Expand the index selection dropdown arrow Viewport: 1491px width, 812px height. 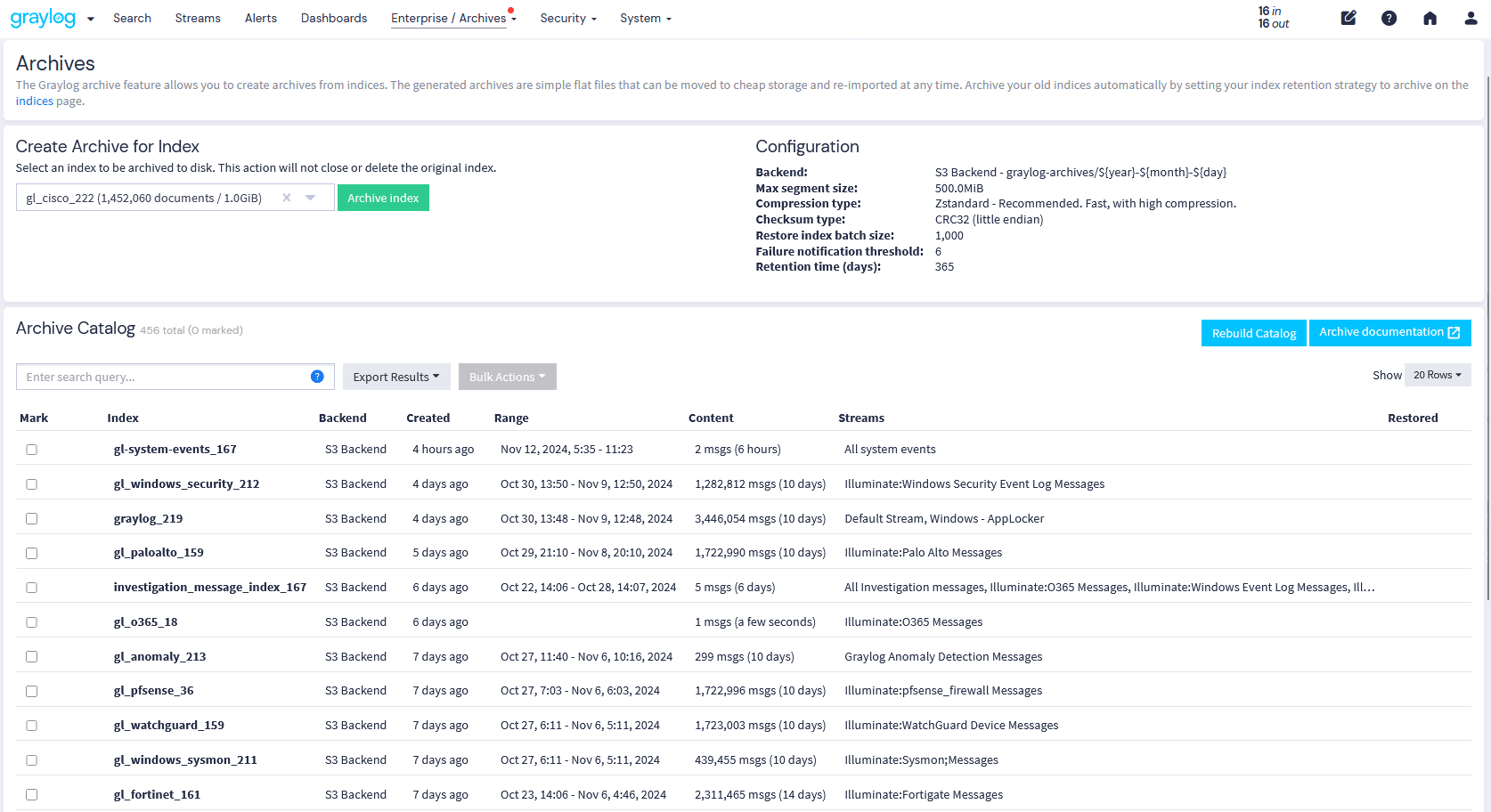(x=311, y=198)
